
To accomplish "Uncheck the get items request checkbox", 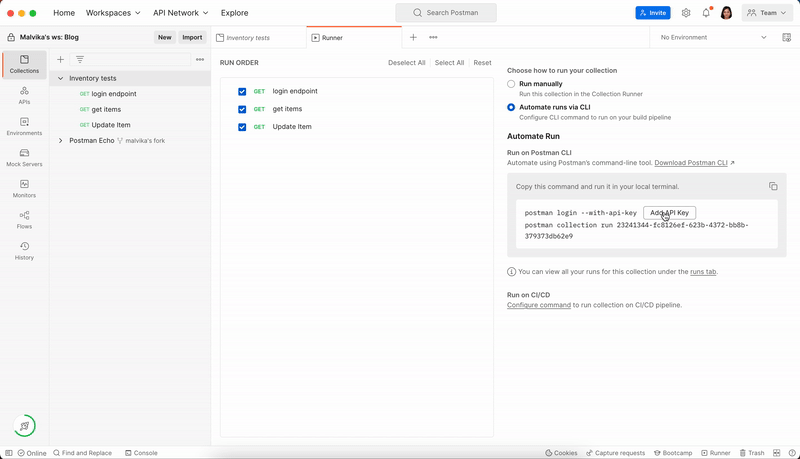I will pos(242,109).
